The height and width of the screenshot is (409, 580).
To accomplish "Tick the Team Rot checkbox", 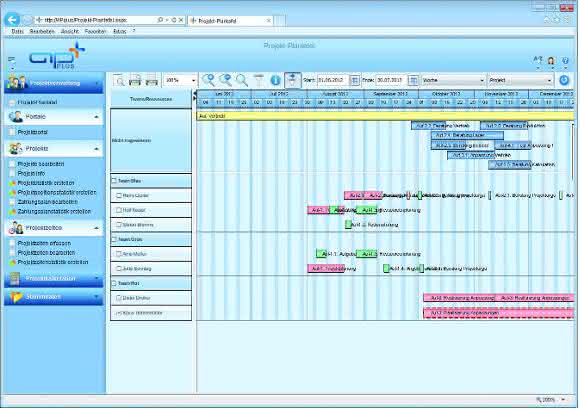I will click(114, 283).
